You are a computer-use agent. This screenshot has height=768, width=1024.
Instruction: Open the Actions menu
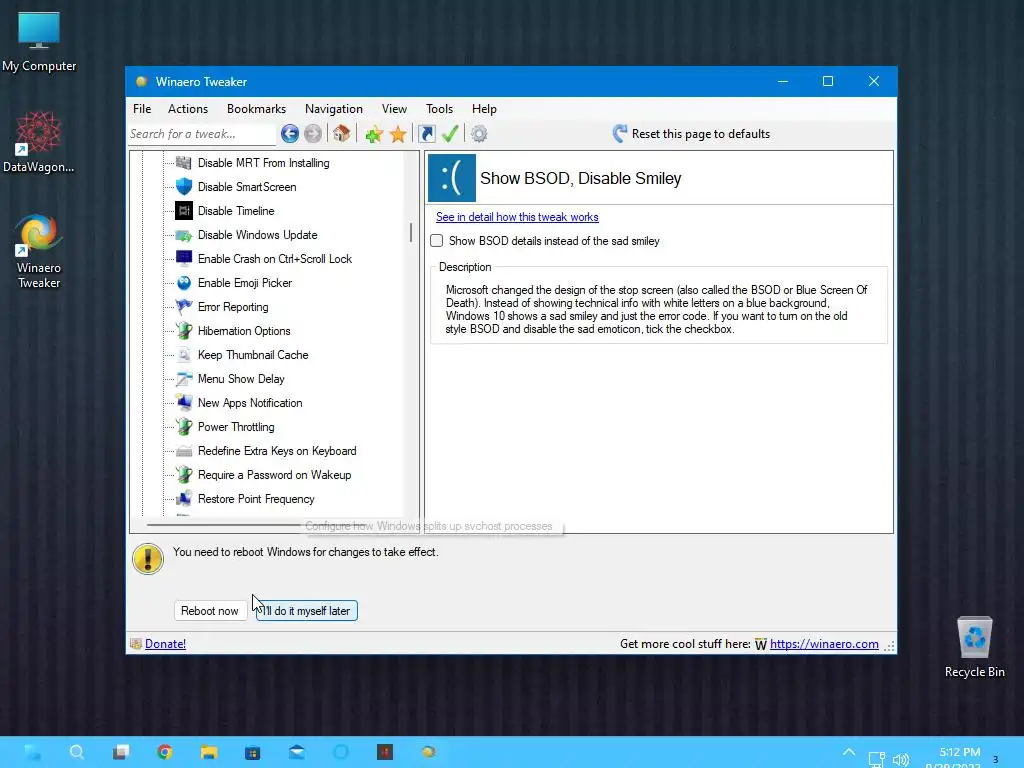pyautogui.click(x=188, y=109)
